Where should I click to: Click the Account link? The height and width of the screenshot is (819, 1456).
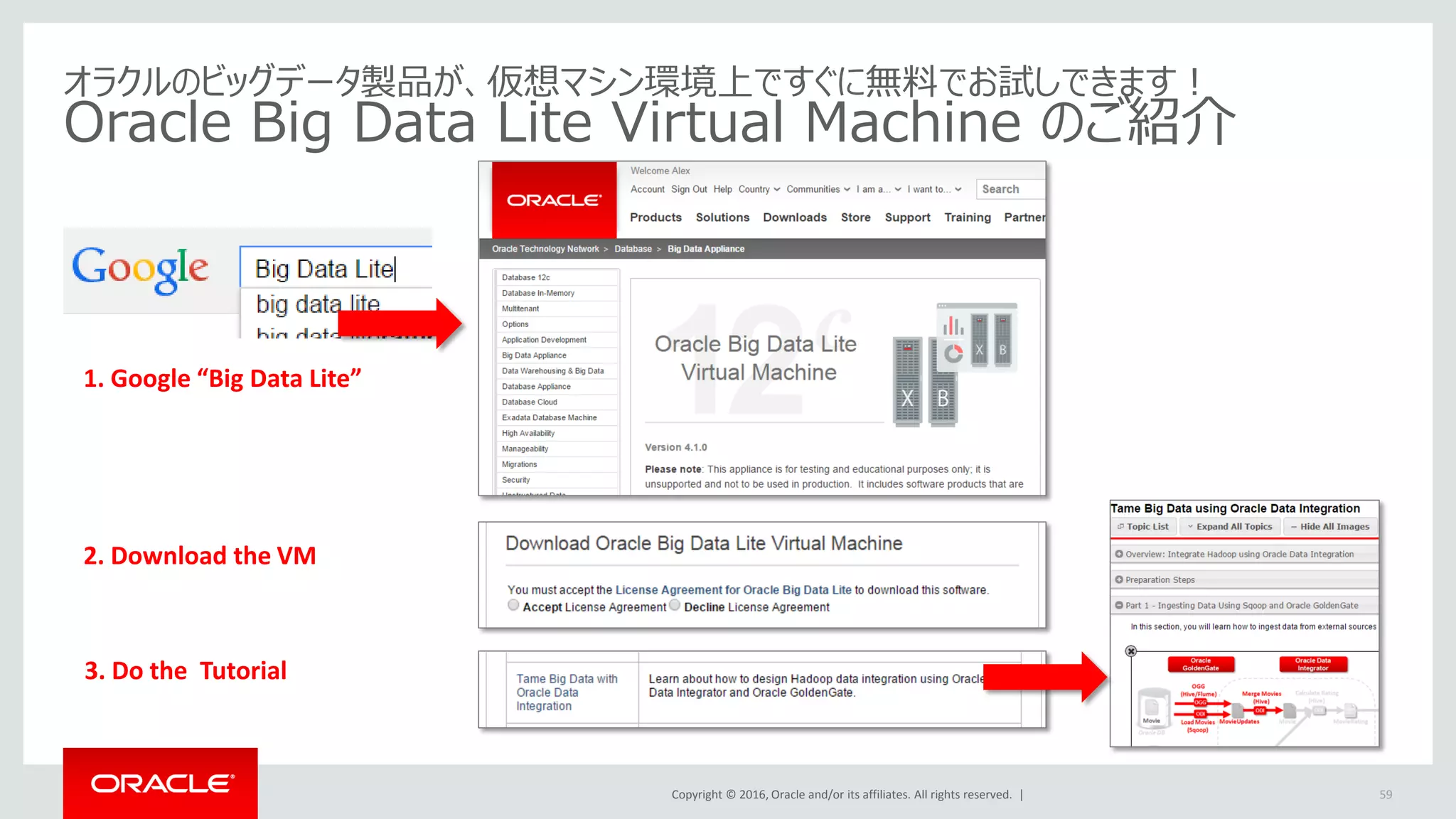coord(647,189)
